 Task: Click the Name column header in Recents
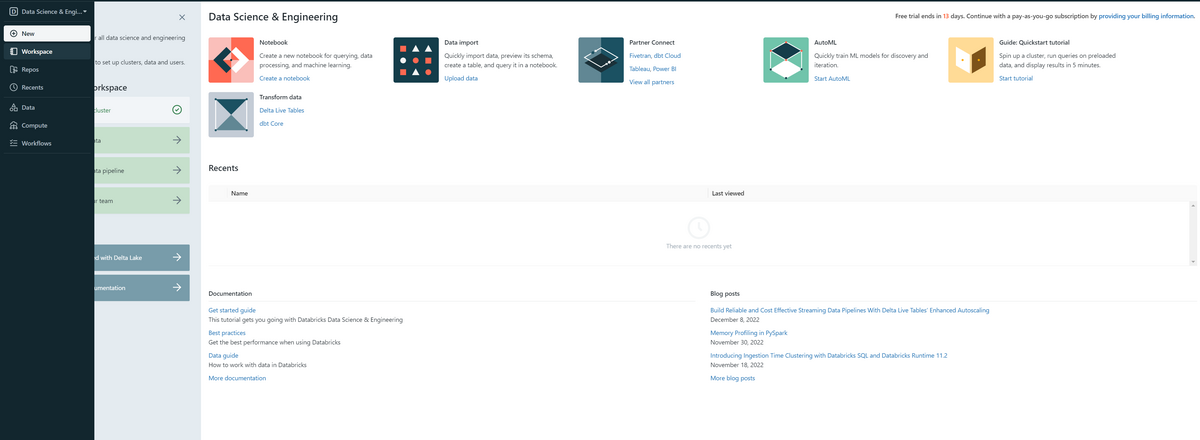point(239,193)
